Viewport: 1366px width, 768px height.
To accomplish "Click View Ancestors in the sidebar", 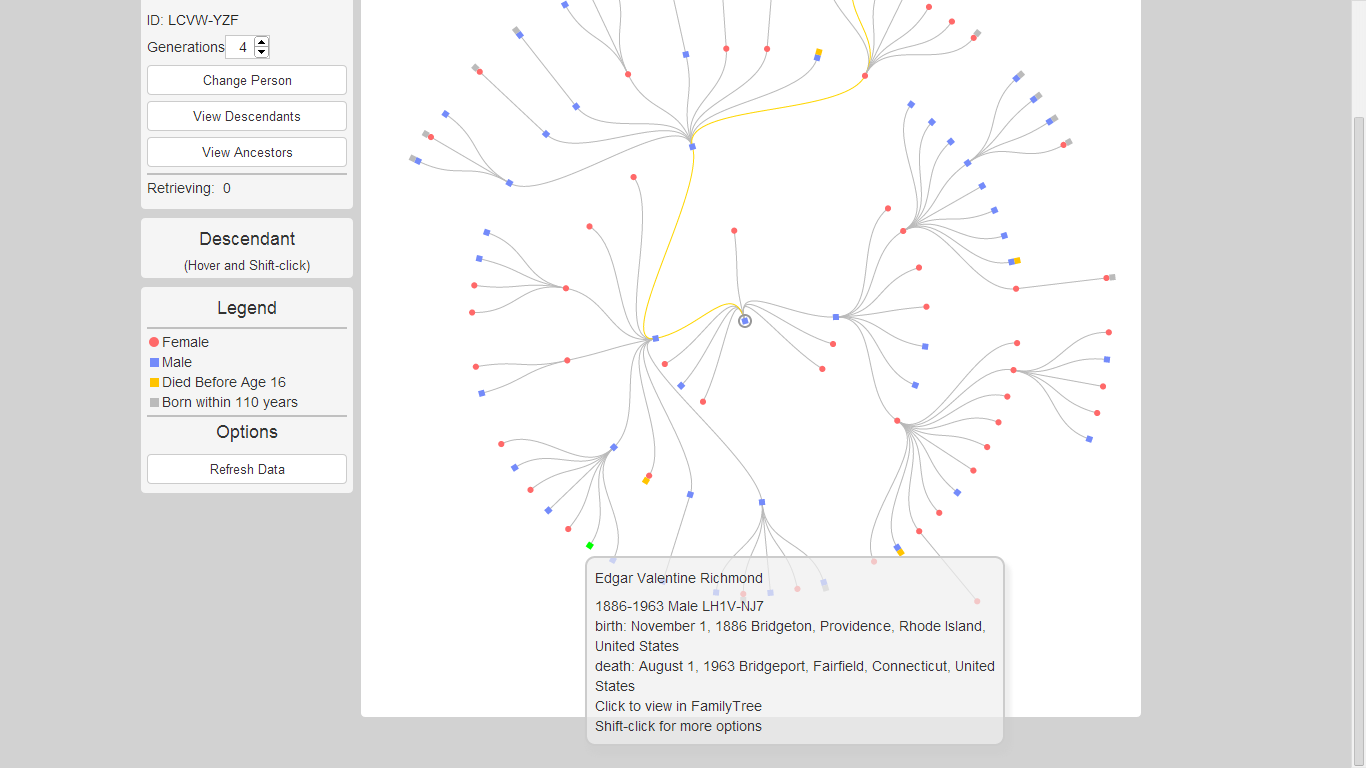I will coord(246,152).
